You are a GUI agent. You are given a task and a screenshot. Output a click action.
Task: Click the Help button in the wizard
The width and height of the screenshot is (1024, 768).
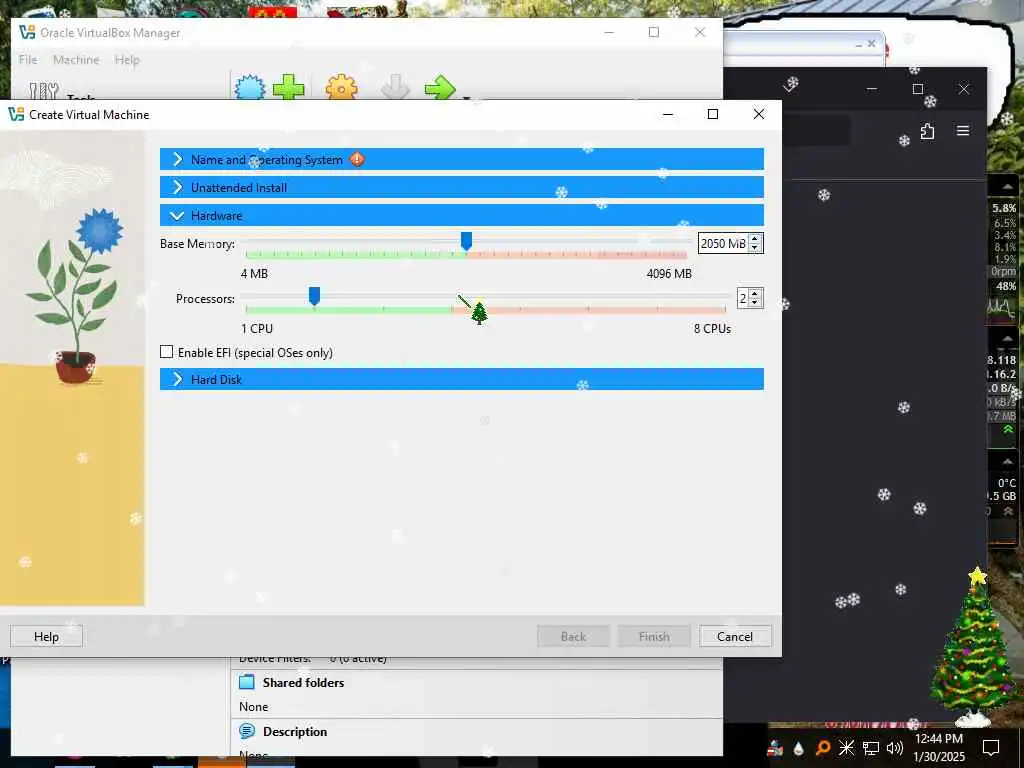[46, 636]
